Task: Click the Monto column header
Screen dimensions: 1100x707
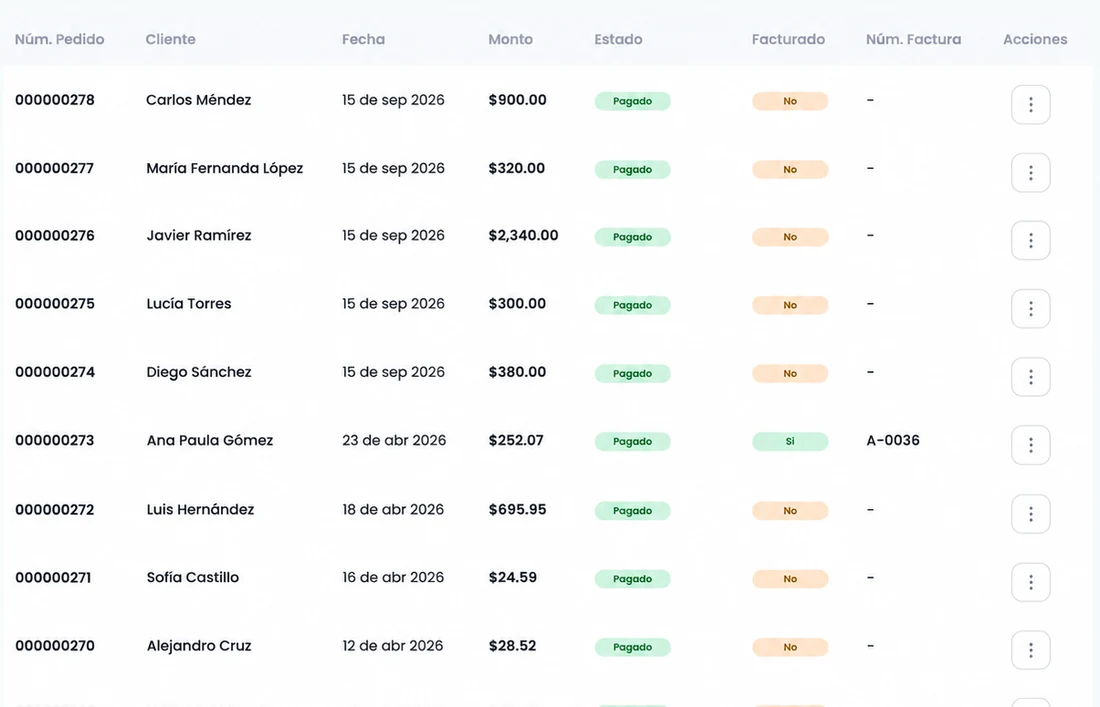Action: (511, 39)
